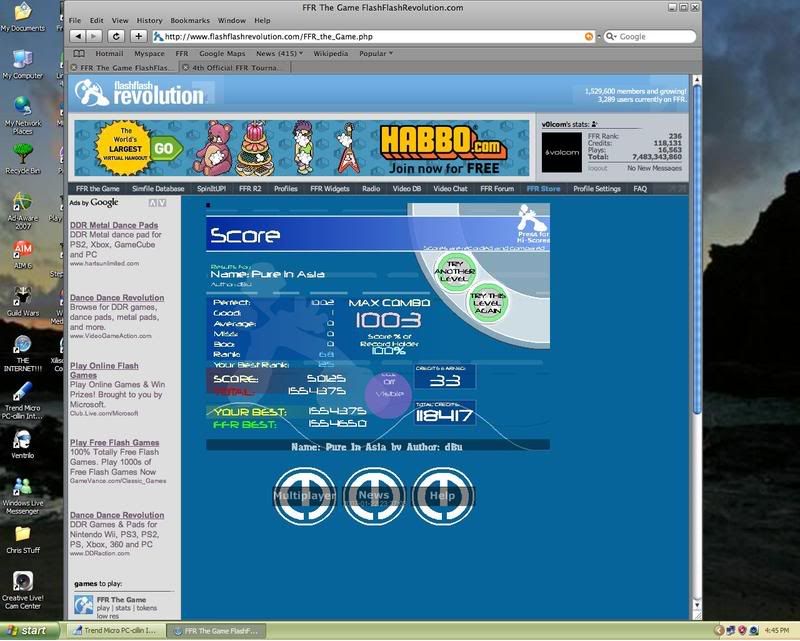
Task: Click the Habbo banner yellow burst badge
Action: 124,148
